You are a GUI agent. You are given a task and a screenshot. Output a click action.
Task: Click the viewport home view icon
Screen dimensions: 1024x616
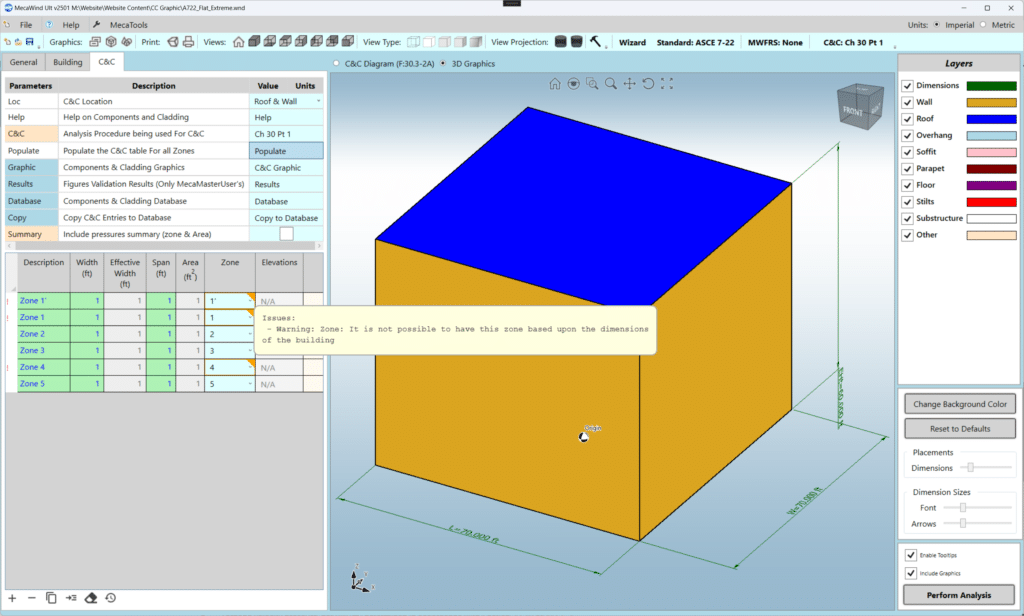point(554,84)
